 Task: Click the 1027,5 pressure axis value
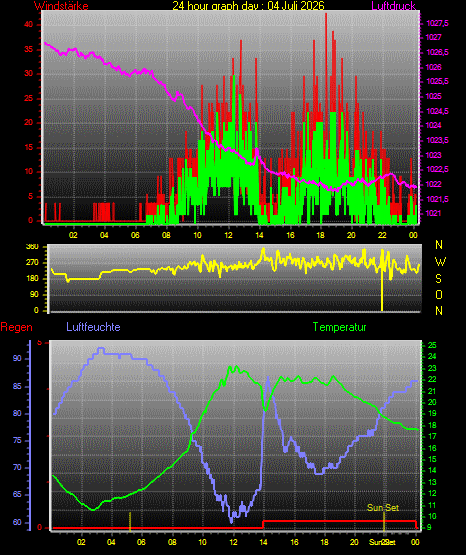click(437, 23)
